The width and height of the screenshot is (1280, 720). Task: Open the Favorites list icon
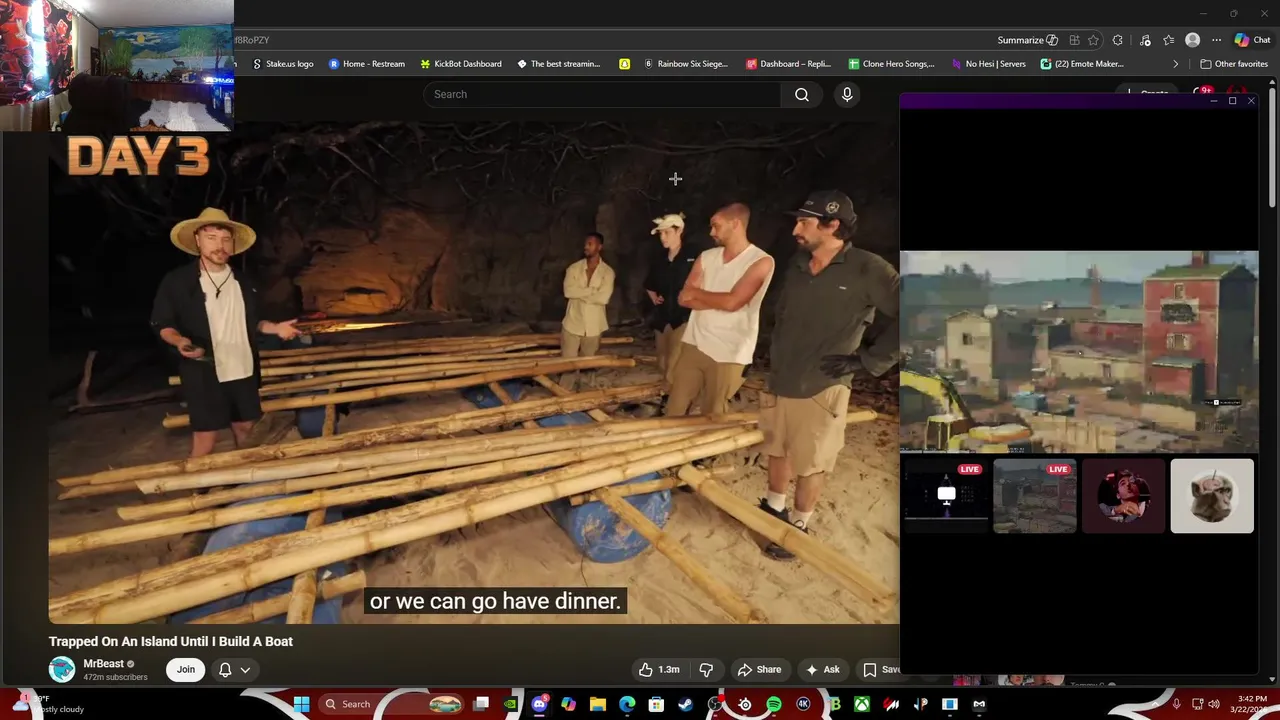(x=1168, y=40)
